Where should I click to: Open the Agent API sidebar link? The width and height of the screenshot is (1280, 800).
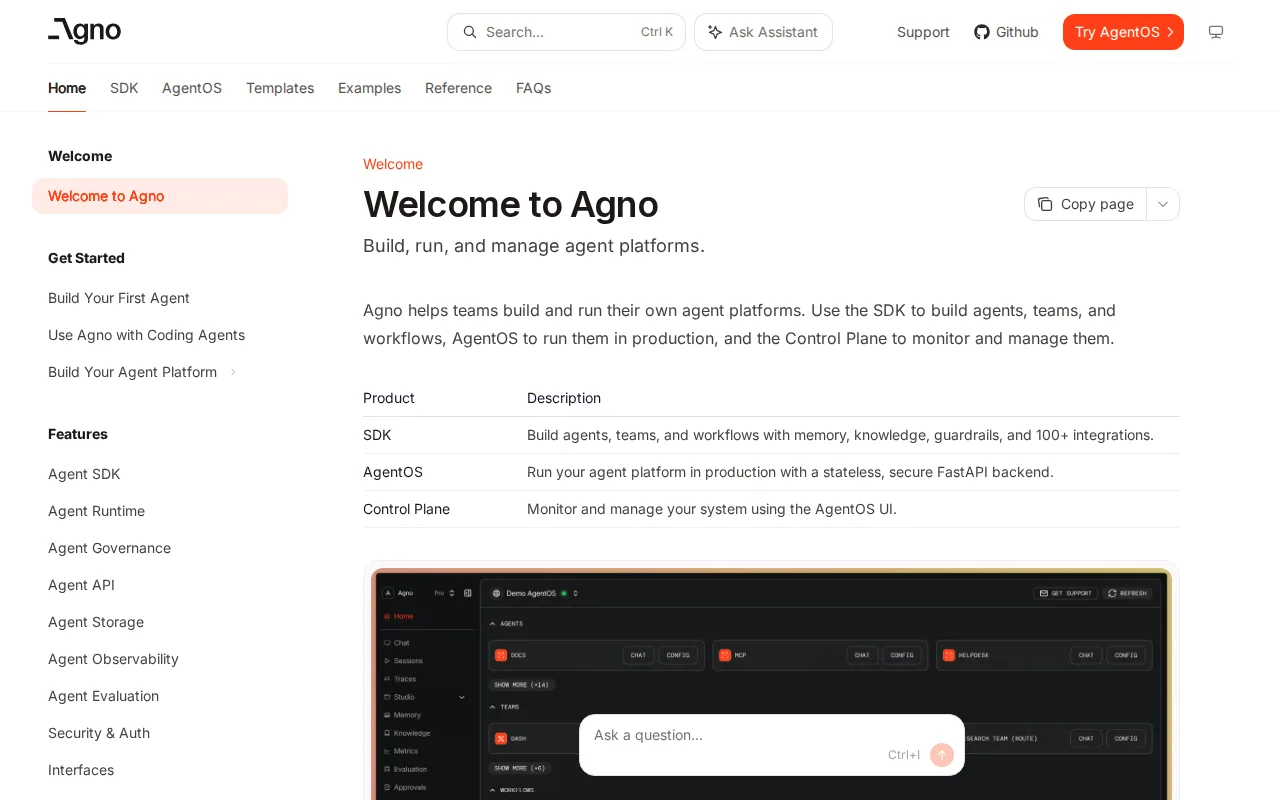pos(81,585)
